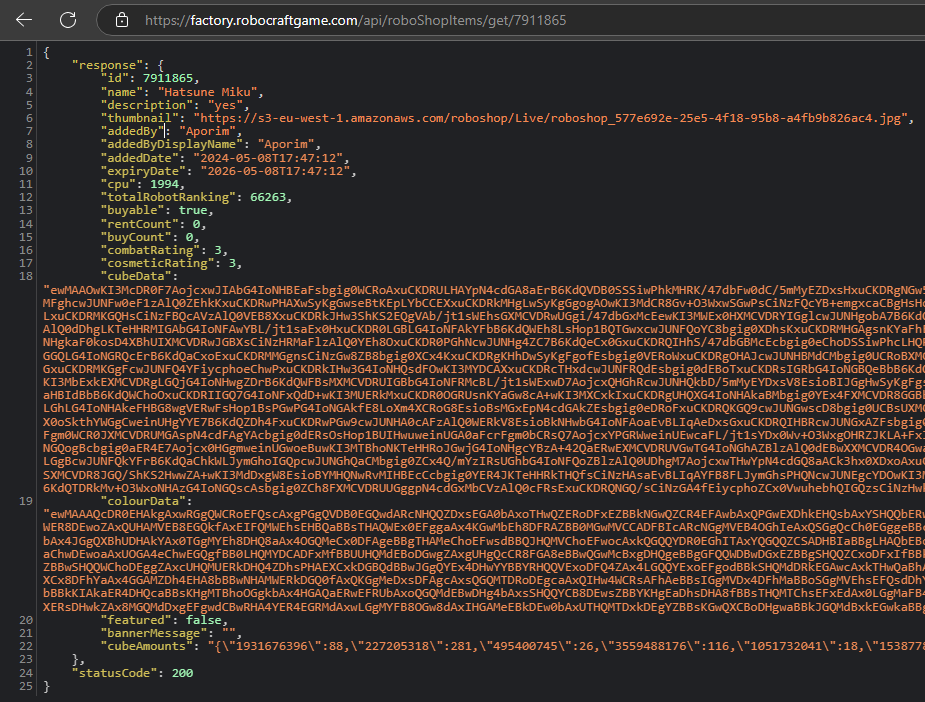The width and height of the screenshot is (925, 702).
Task: Open the amazonaws thumbnail URL
Action: 550,118
